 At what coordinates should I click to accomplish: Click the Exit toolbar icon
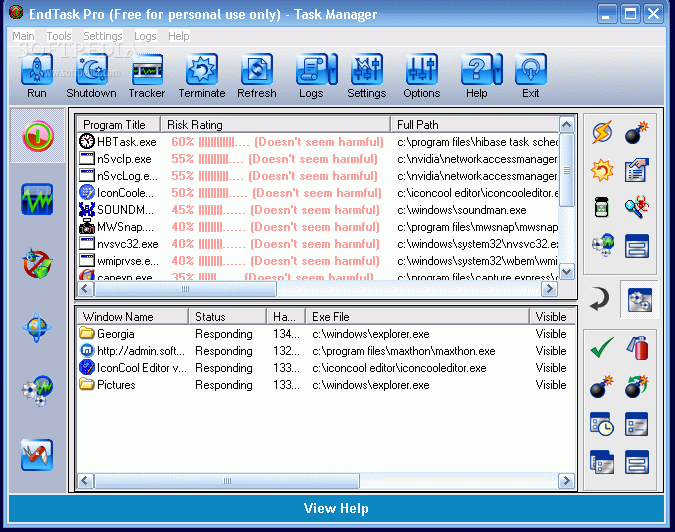531,69
